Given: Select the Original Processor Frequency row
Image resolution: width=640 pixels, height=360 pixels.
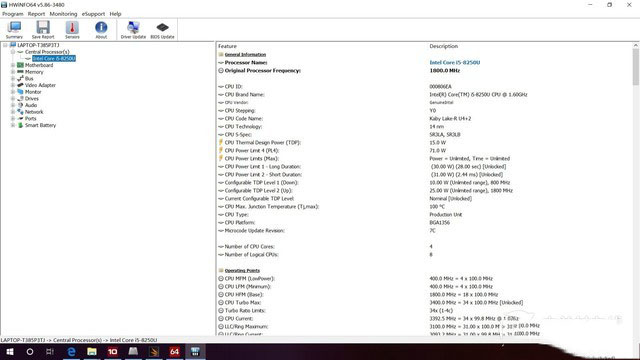Looking at the screenshot, I should tap(424, 71).
